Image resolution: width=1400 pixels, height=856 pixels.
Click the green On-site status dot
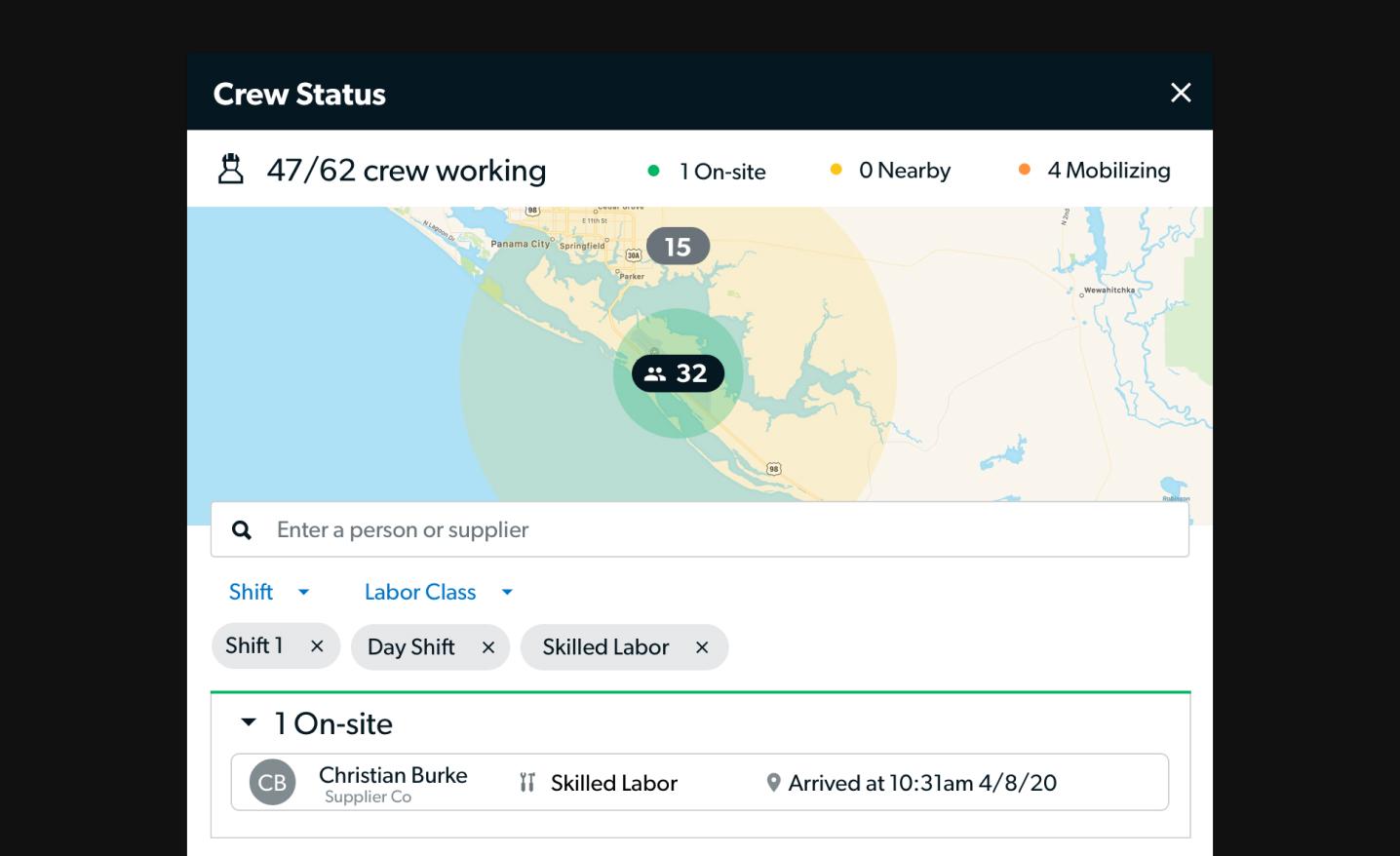pyautogui.click(x=653, y=171)
